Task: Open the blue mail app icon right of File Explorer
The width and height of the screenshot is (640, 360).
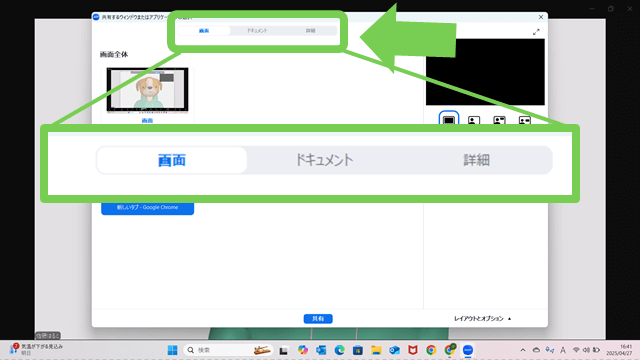Action: [x=394, y=350]
